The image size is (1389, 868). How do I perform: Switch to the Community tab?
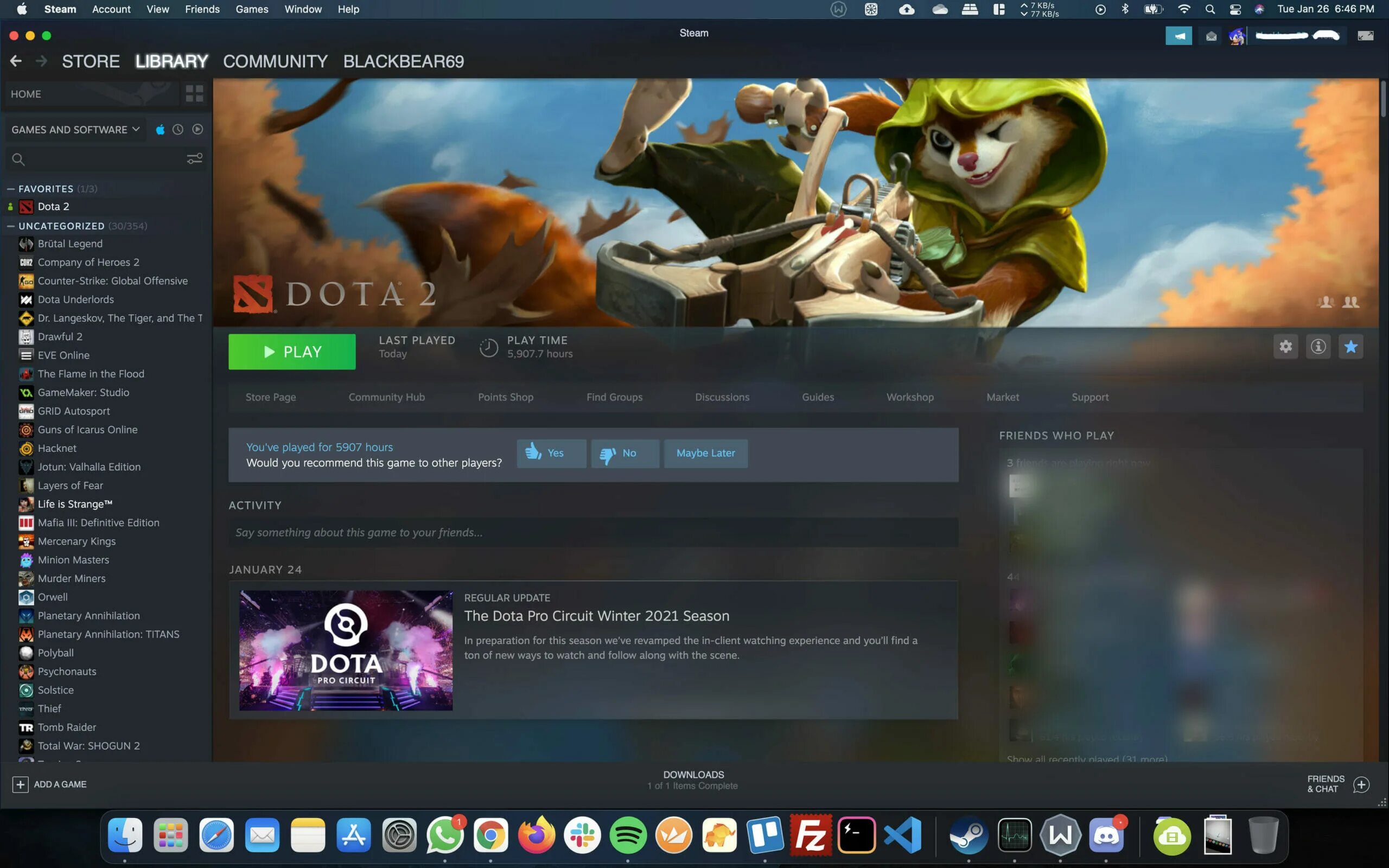[x=275, y=61]
